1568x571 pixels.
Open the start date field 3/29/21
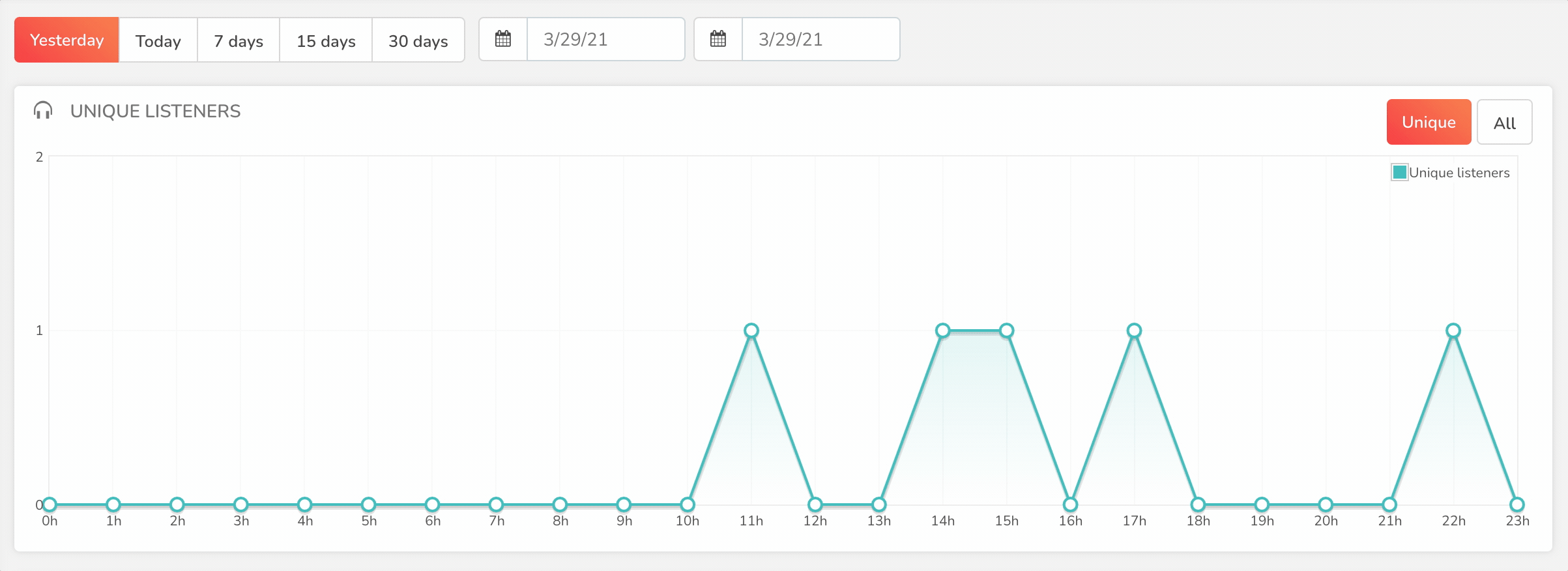[x=605, y=39]
